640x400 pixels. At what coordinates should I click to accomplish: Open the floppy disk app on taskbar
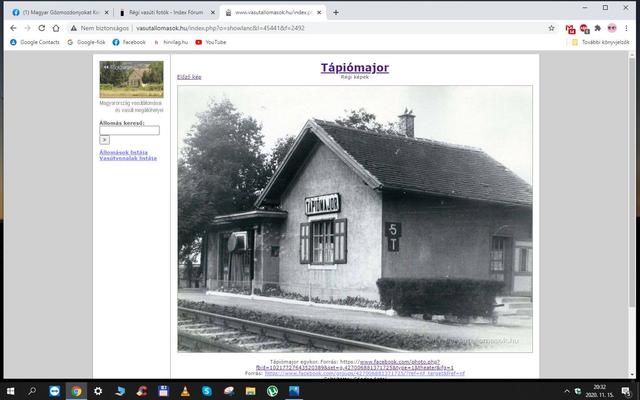click(x=164, y=391)
